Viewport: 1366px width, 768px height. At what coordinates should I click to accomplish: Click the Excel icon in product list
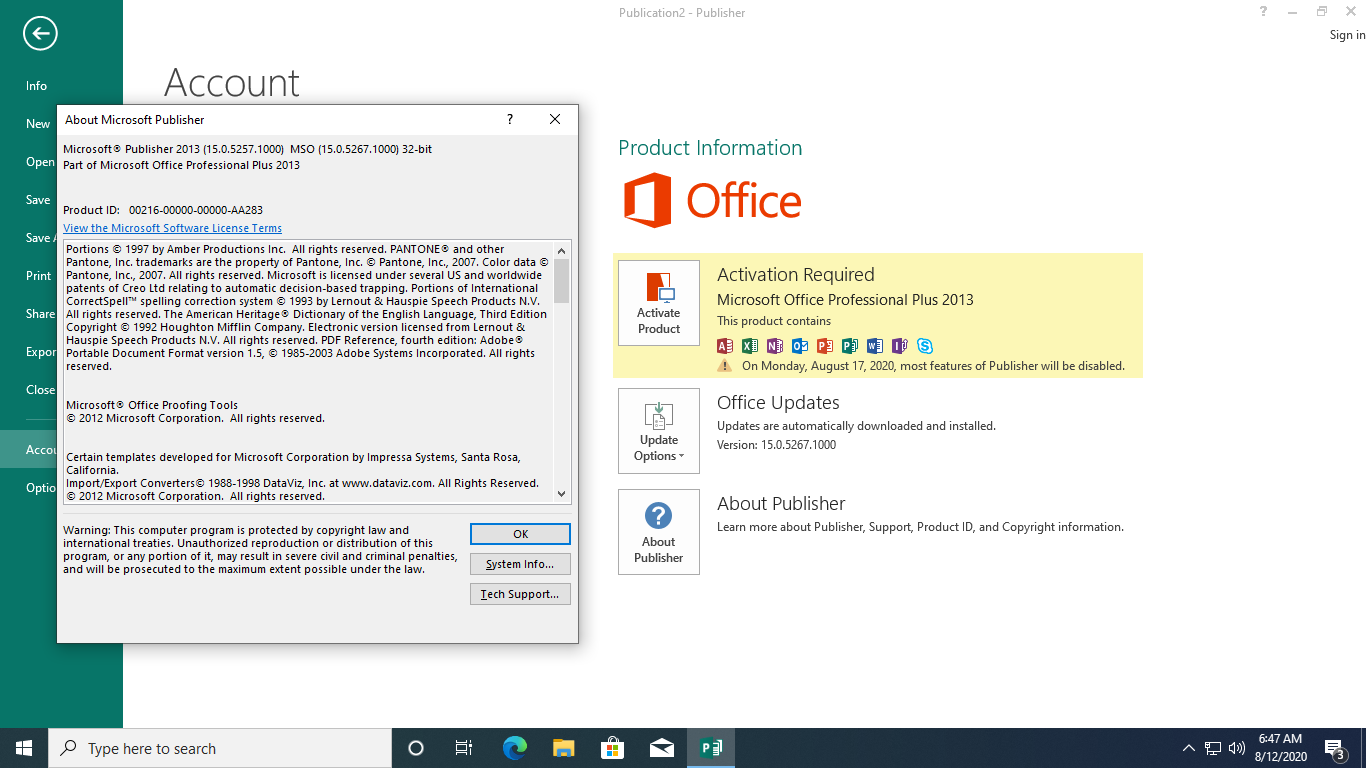[750, 346]
